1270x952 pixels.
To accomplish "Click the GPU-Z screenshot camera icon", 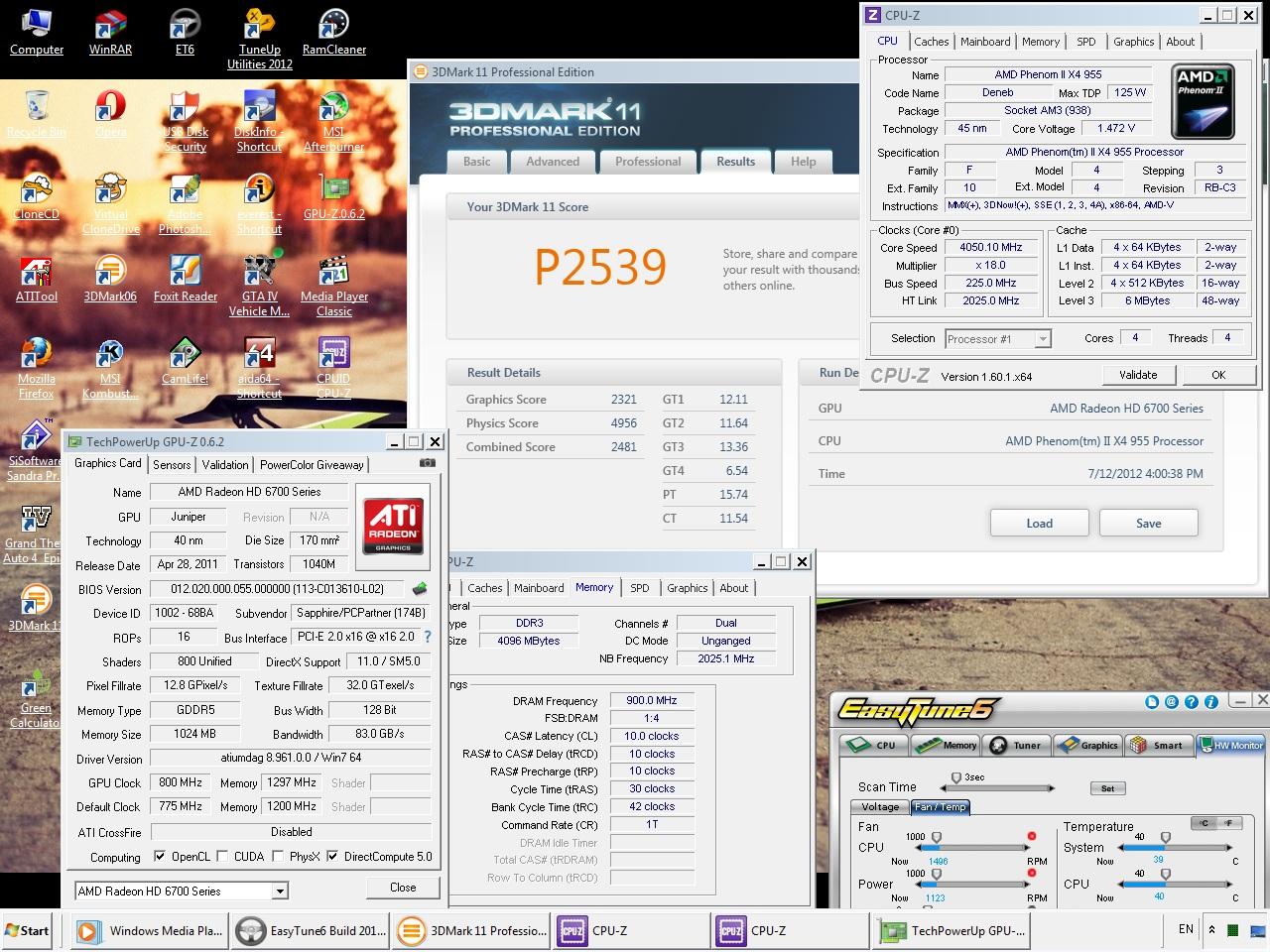I will pos(428,463).
